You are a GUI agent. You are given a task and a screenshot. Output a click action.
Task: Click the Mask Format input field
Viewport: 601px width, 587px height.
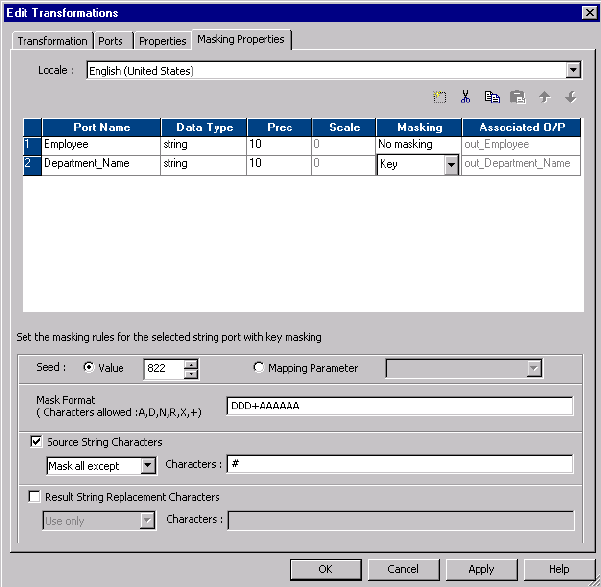coord(400,406)
